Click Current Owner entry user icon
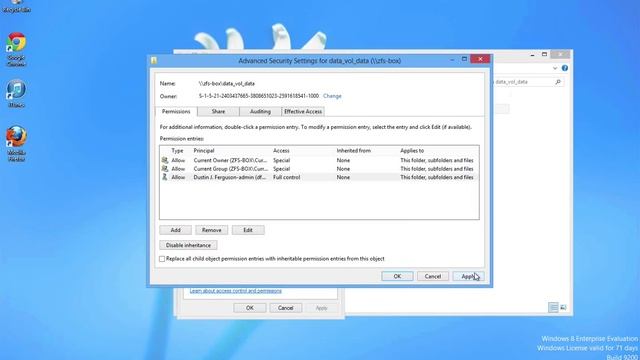 point(164,160)
